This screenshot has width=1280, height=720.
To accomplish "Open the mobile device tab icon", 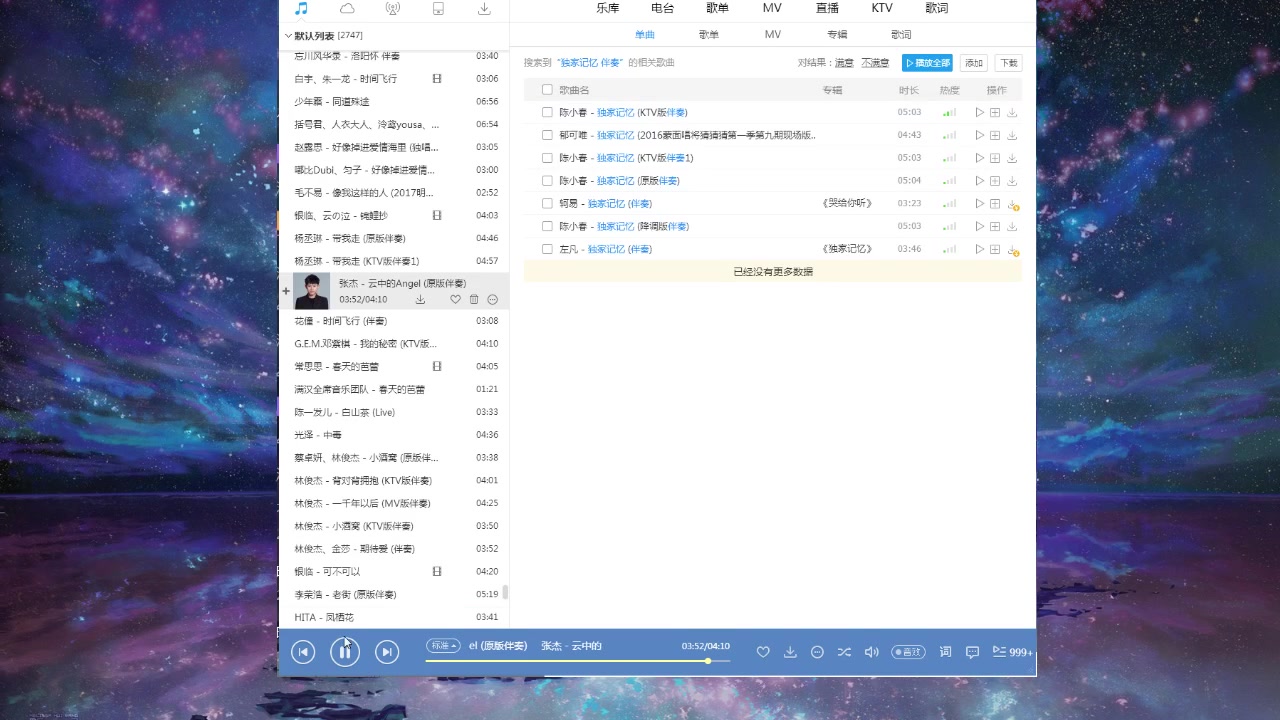I will coord(438,9).
